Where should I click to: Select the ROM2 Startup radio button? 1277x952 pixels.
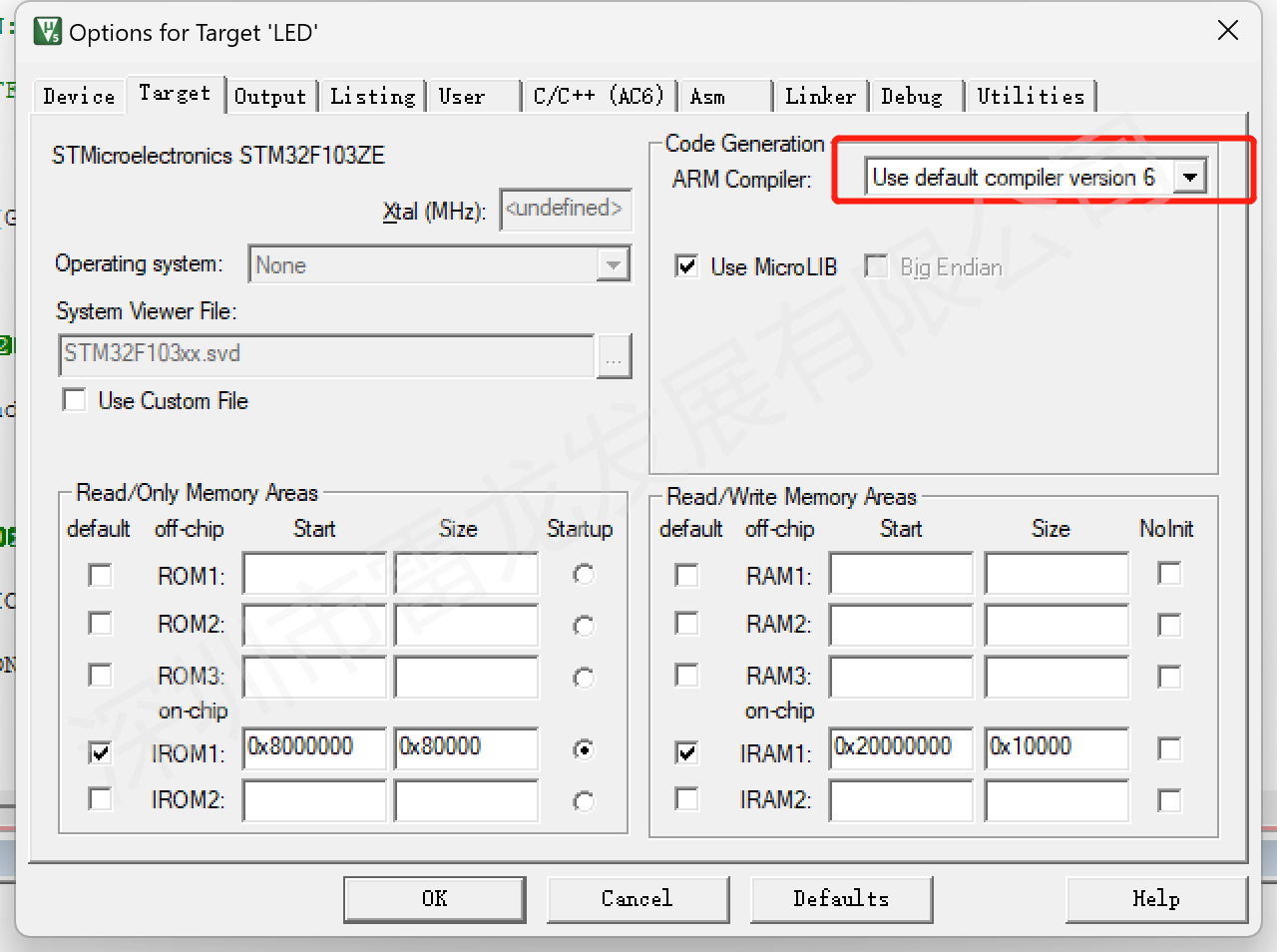[x=584, y=626]
